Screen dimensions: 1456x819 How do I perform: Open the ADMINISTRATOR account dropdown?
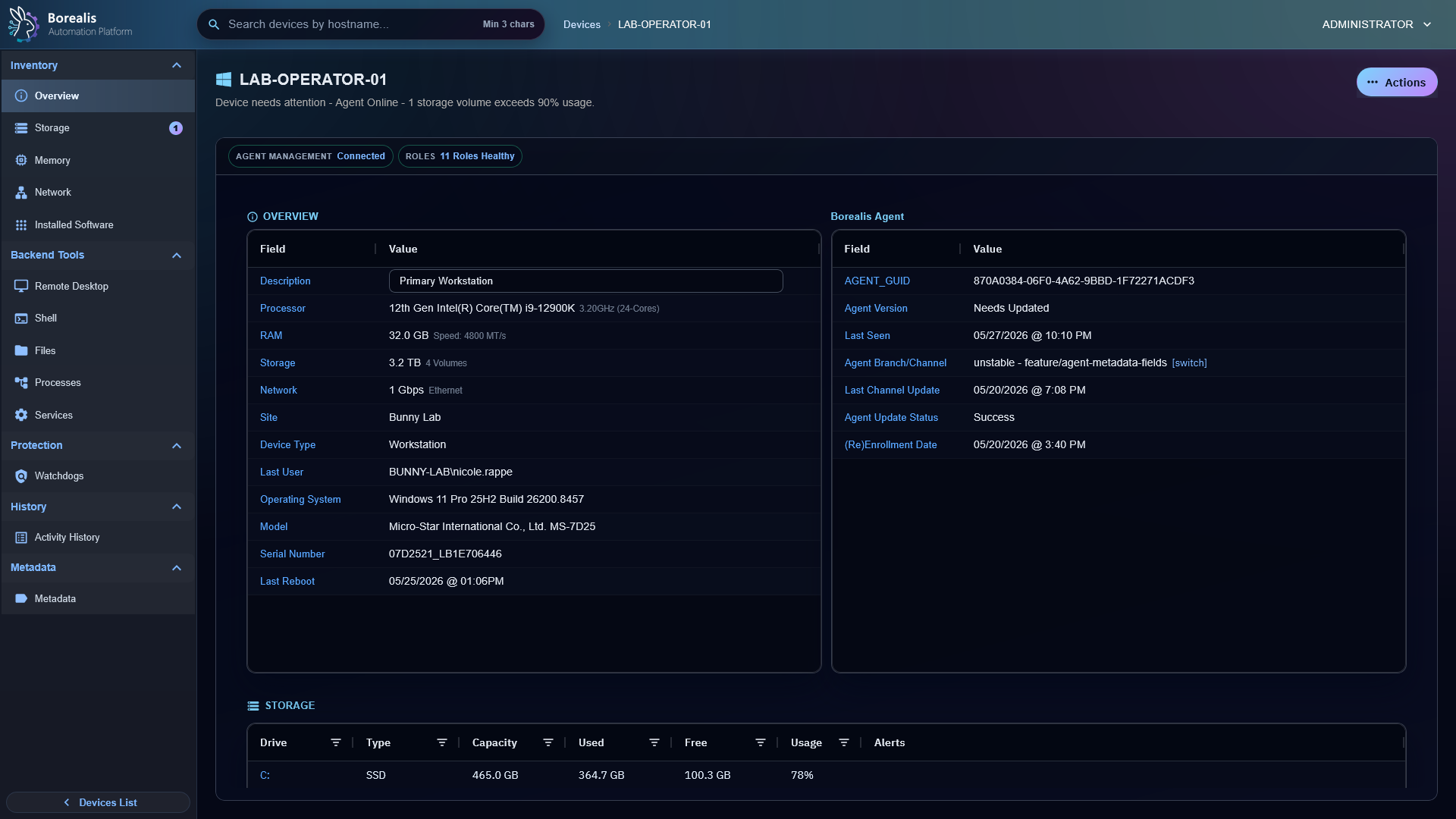click(1377, 24)
